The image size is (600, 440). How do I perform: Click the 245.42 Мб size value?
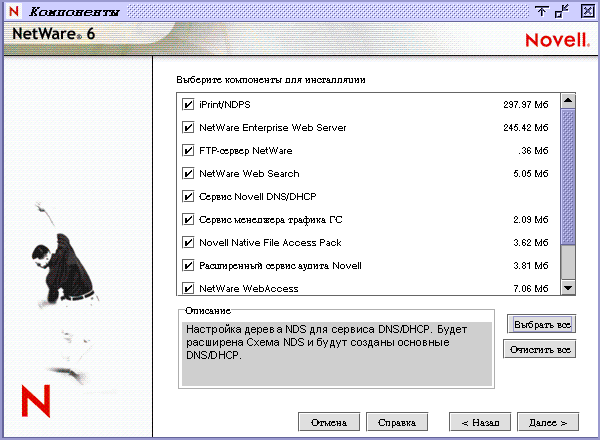[525, 127]
